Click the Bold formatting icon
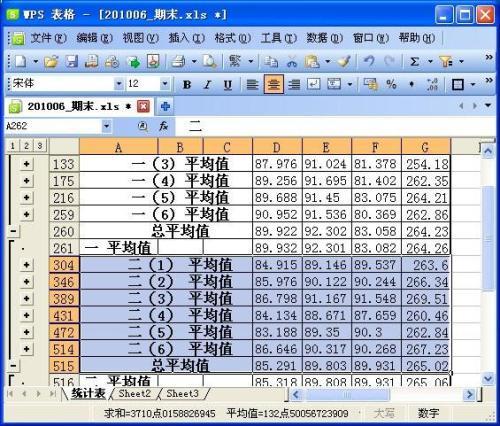Screen dimensions: 500x426 tap(187, 84)
